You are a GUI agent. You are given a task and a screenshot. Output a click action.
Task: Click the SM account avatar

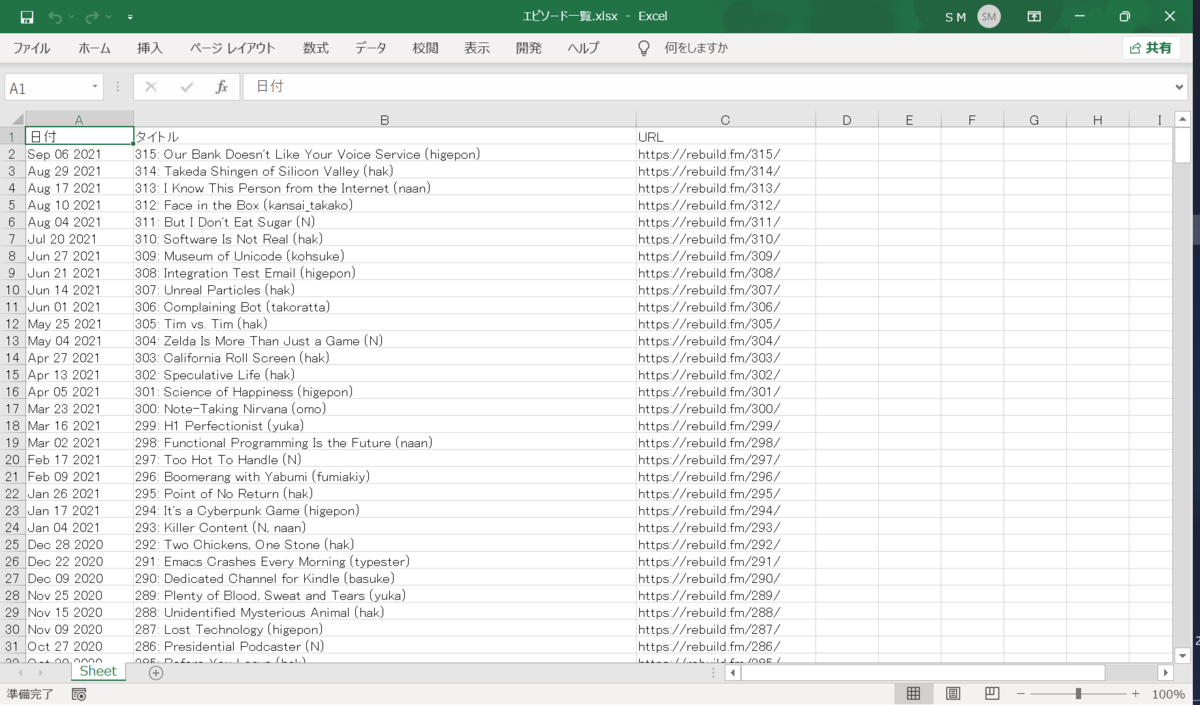click(989, 17)
